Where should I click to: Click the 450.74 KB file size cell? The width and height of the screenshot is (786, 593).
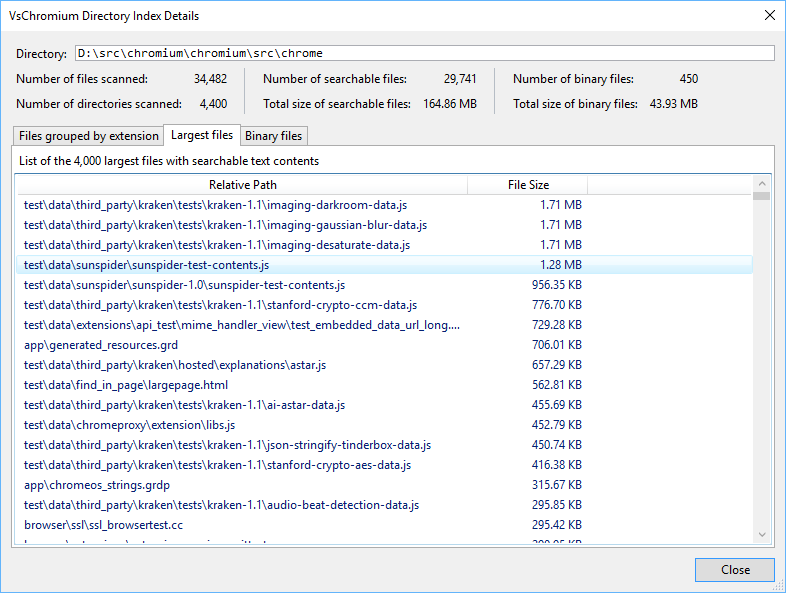click(x=556, y=445)
